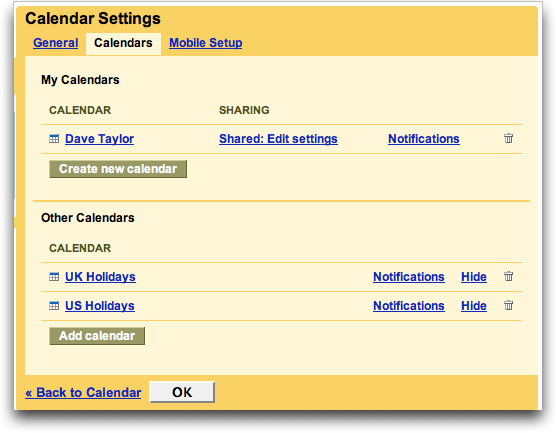Click the calendar grid icon beside US Holidays
The height and width of the screenshot is (433, 556).
[x=54, y=306]
